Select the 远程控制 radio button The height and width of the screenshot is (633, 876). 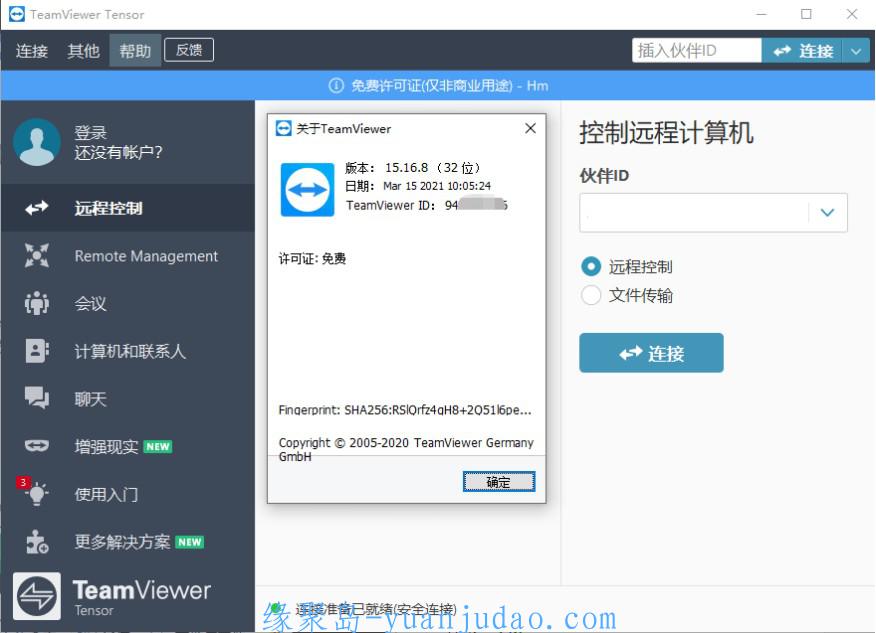(591, 266)
